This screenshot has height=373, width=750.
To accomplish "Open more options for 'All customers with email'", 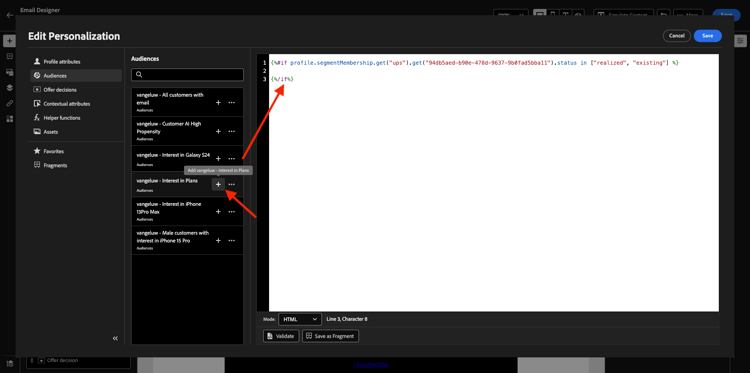I will click(x=232, y=102).
